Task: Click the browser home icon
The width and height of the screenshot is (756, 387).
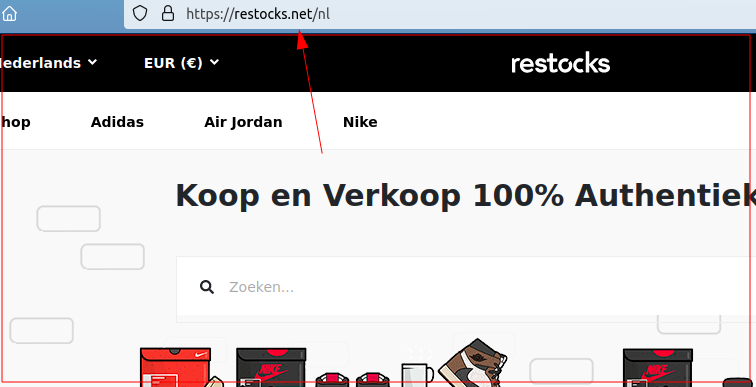Action: click(9, 14)
